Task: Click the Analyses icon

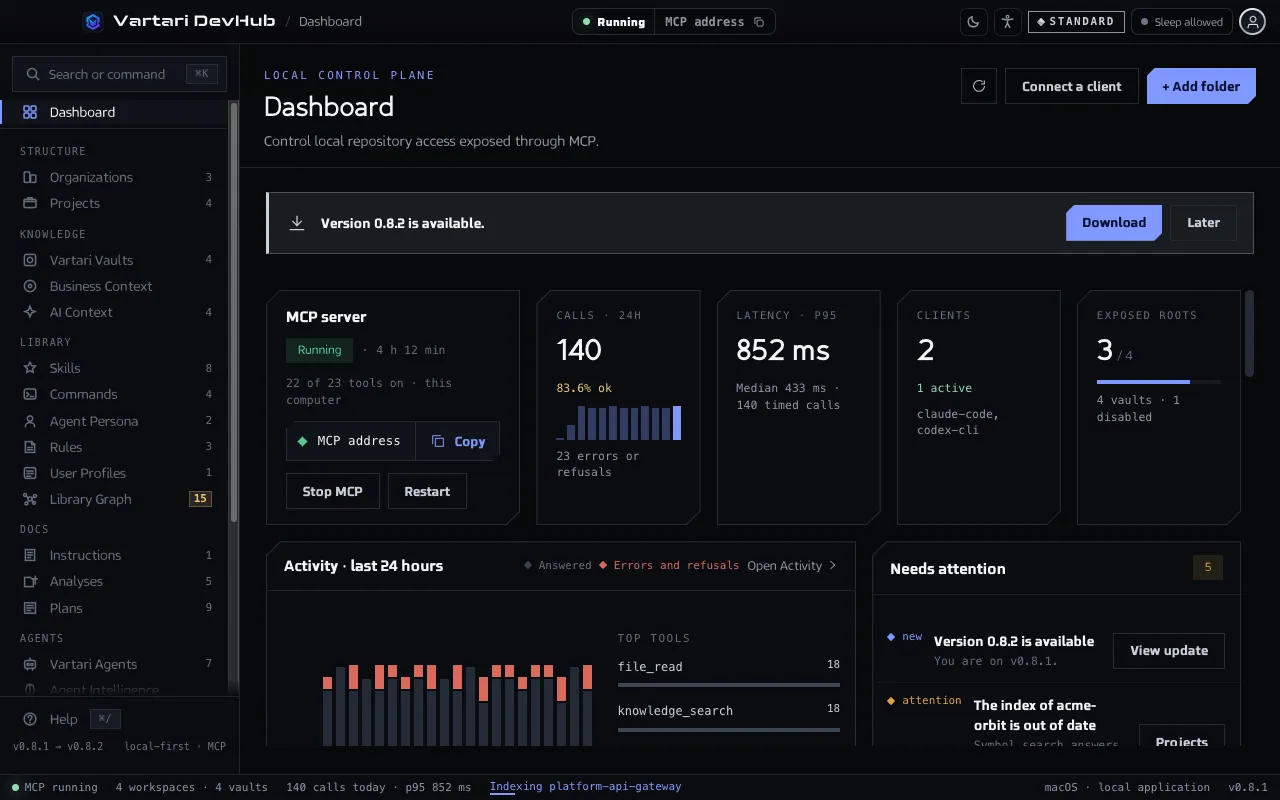Action: pos(30,581)
